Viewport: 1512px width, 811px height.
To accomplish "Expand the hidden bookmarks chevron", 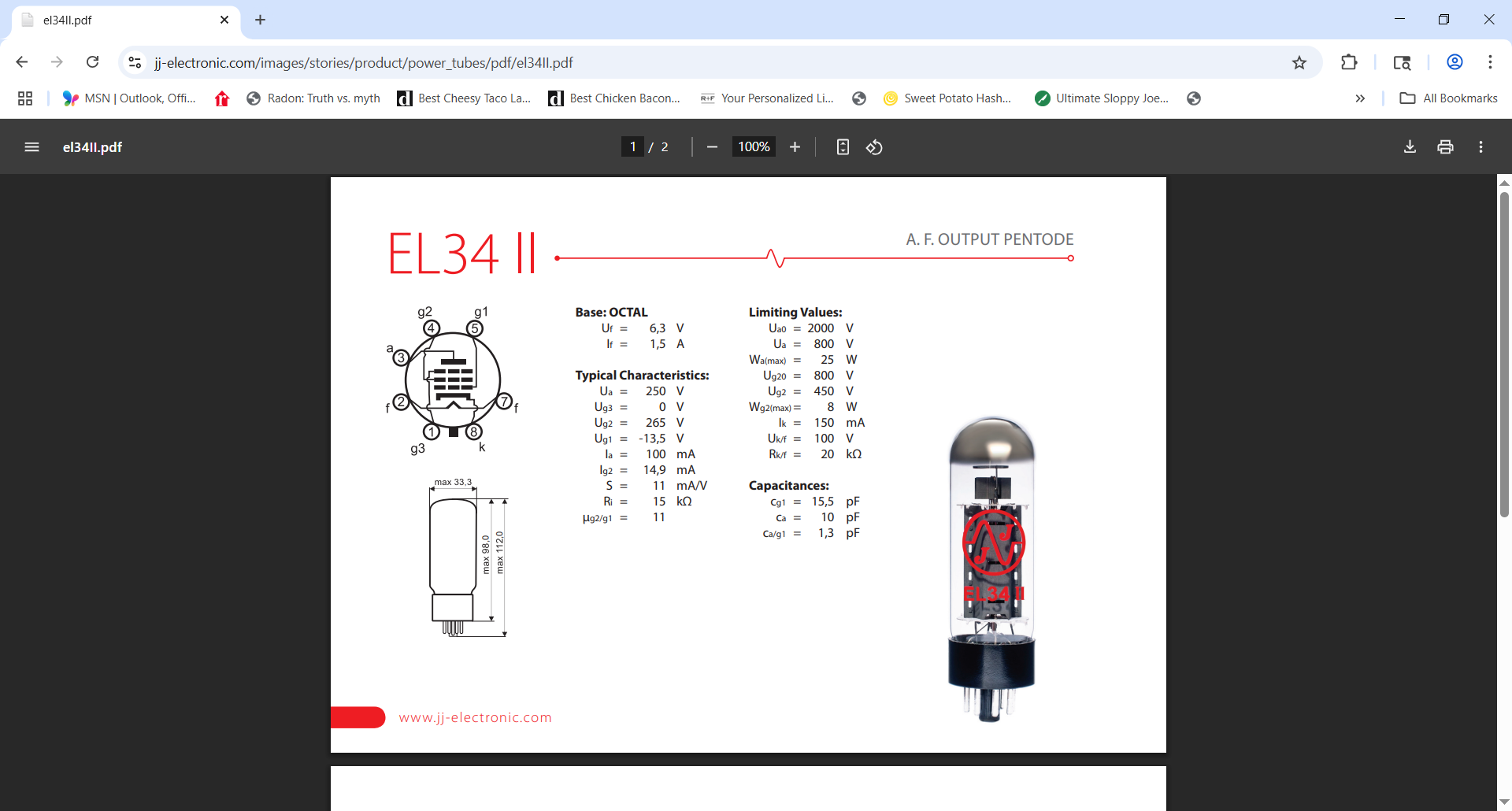I will (1360, 98).
